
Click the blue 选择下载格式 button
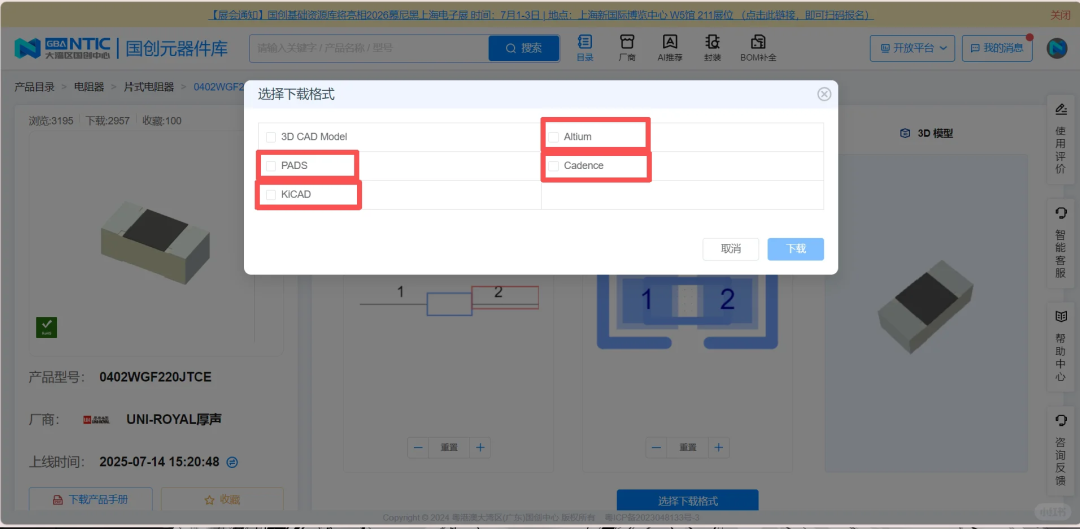click(x=687, y=501)
